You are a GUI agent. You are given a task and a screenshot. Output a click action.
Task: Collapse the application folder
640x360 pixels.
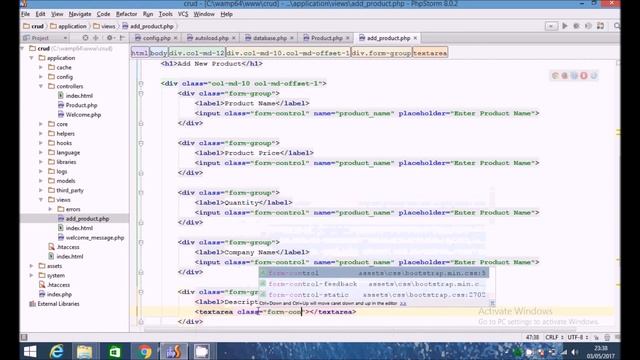pyautogui.click(x=32, y=58)
